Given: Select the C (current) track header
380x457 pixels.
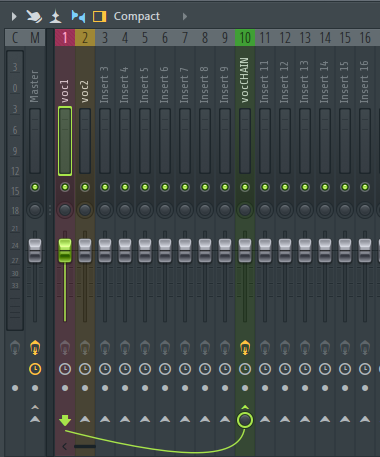Looking at the screenshot, I should pyautogui.click(x=15, y=38).
